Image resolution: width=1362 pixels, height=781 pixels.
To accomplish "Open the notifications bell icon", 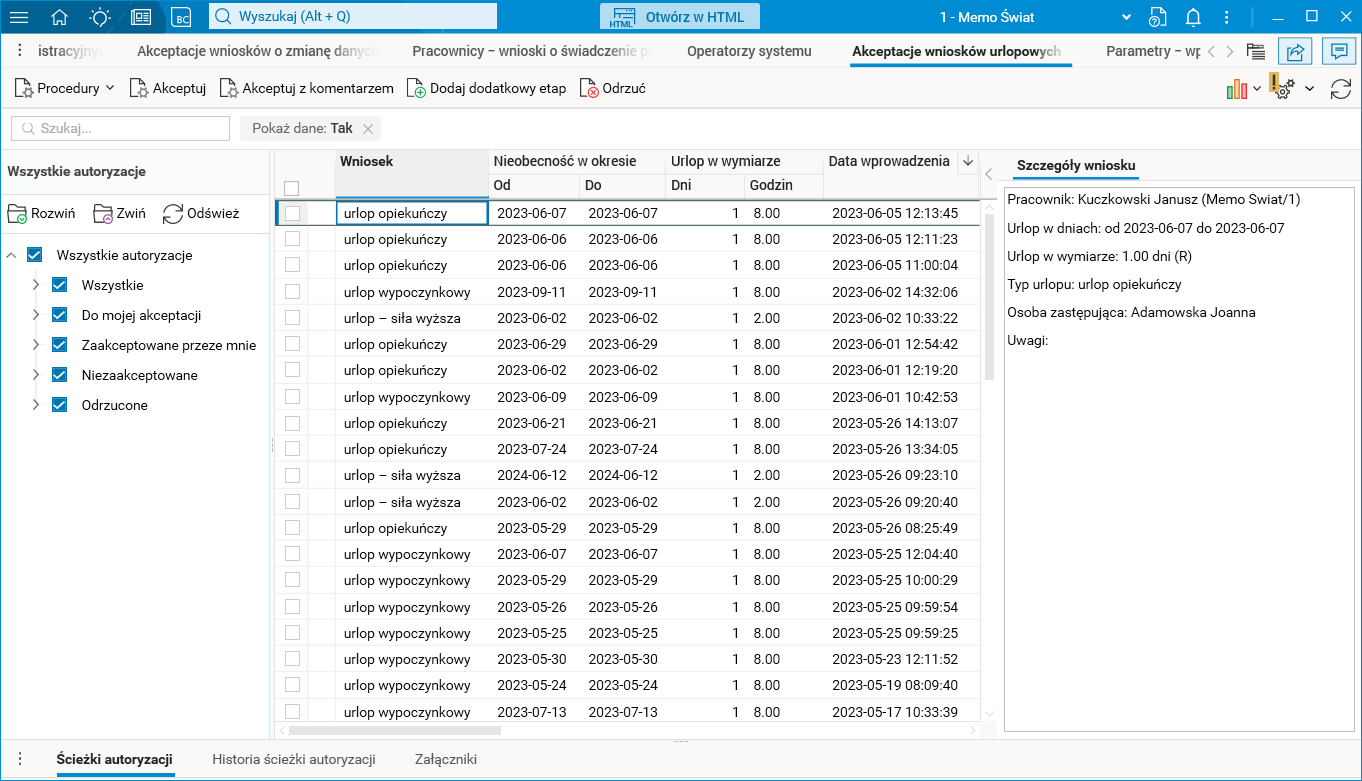I will click(x=1193, y=17).
